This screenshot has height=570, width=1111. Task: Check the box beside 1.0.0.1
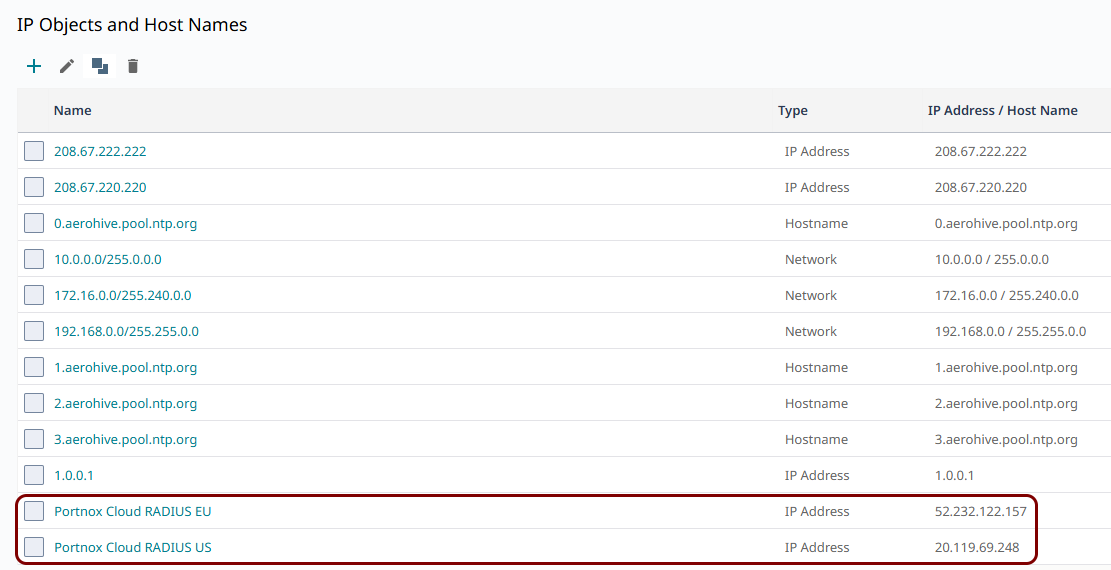tap(34, 475)
